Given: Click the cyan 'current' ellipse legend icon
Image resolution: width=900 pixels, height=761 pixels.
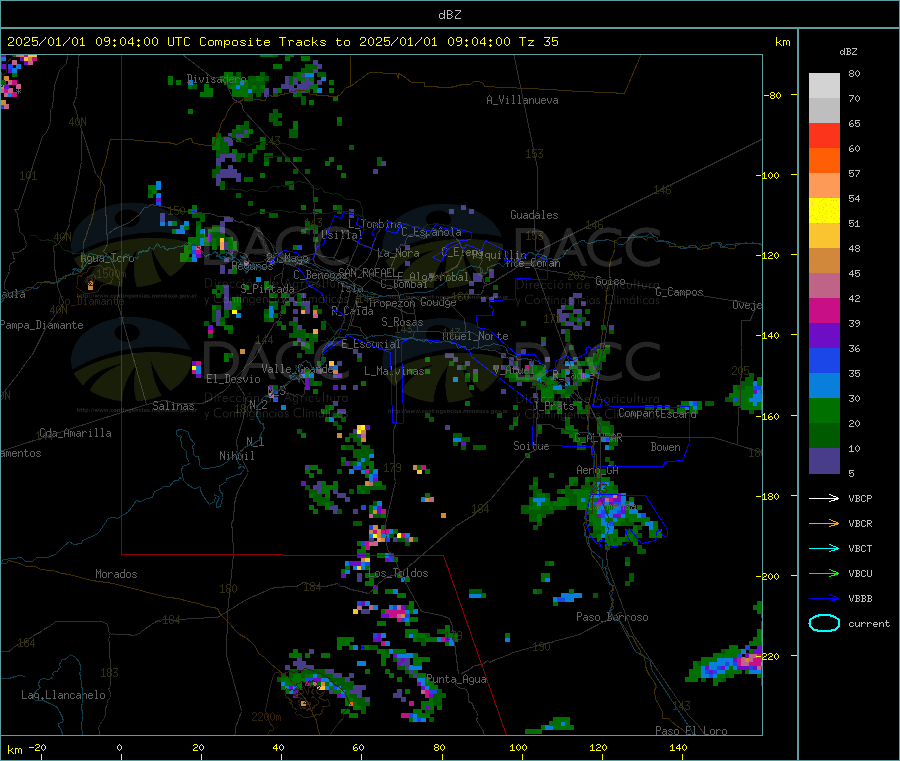Looking at the screenshot, I should (x=824, y=623).
